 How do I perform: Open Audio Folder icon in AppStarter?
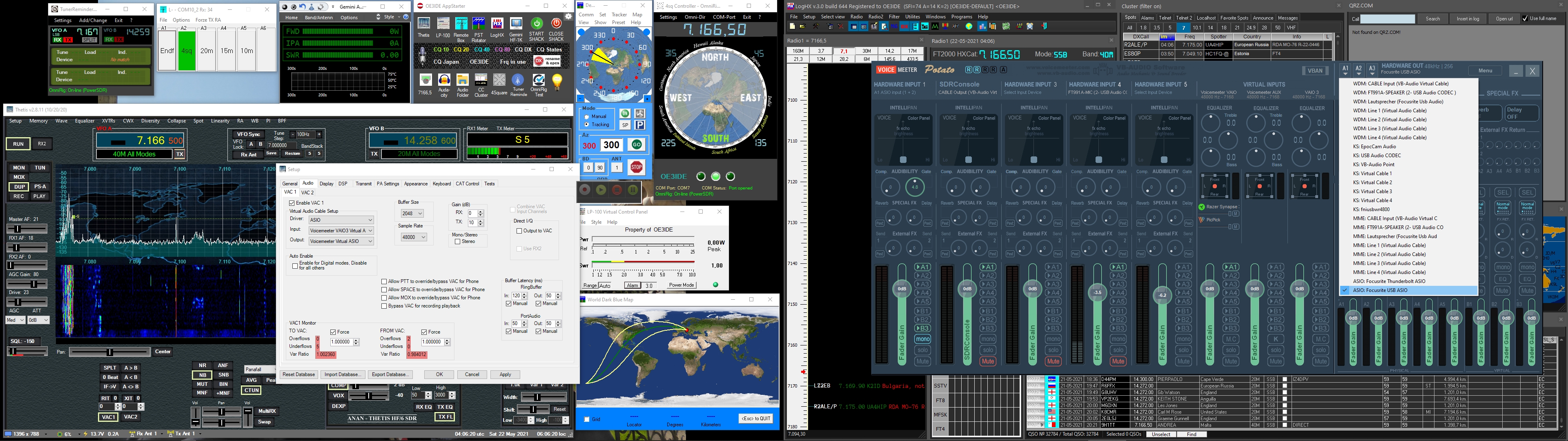click(x=463, y=80)
